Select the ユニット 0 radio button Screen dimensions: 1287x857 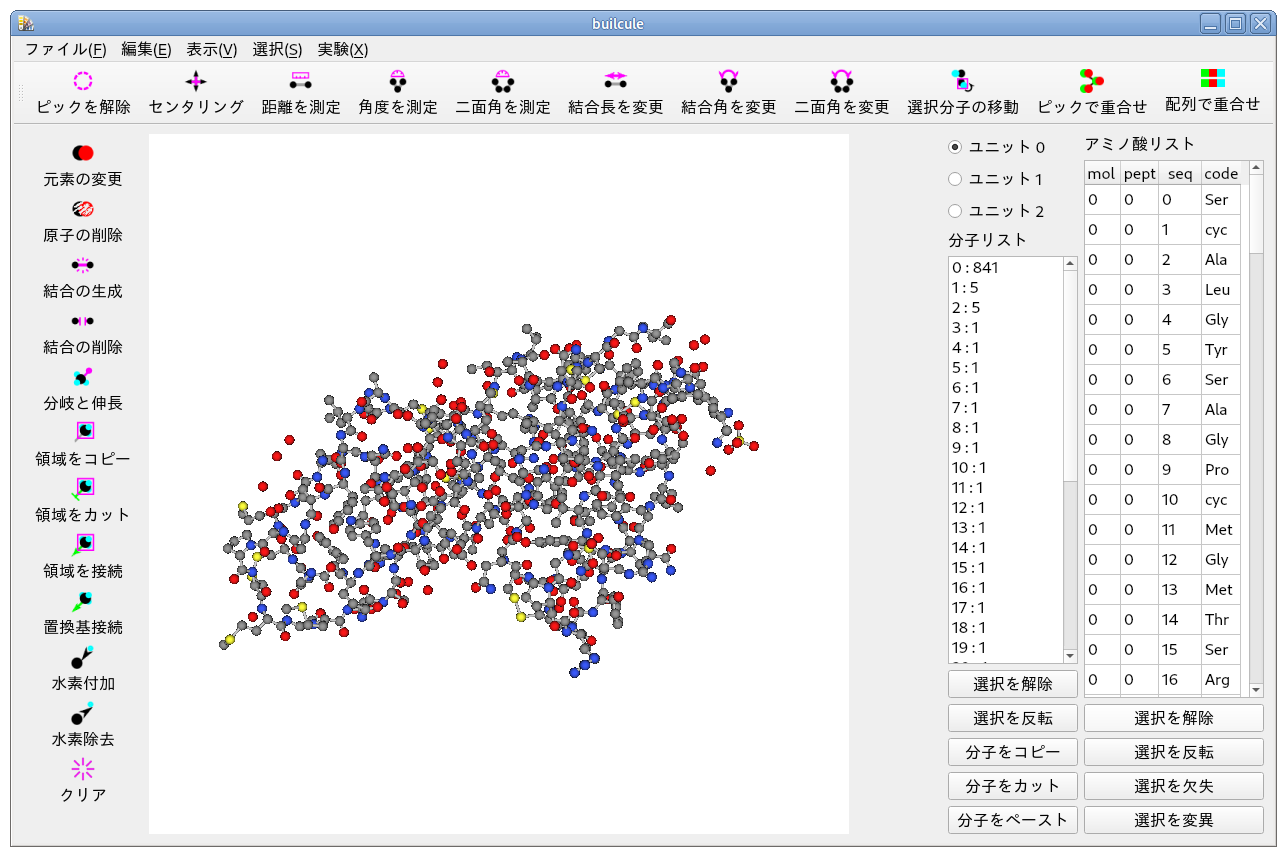tap(955, 147)
